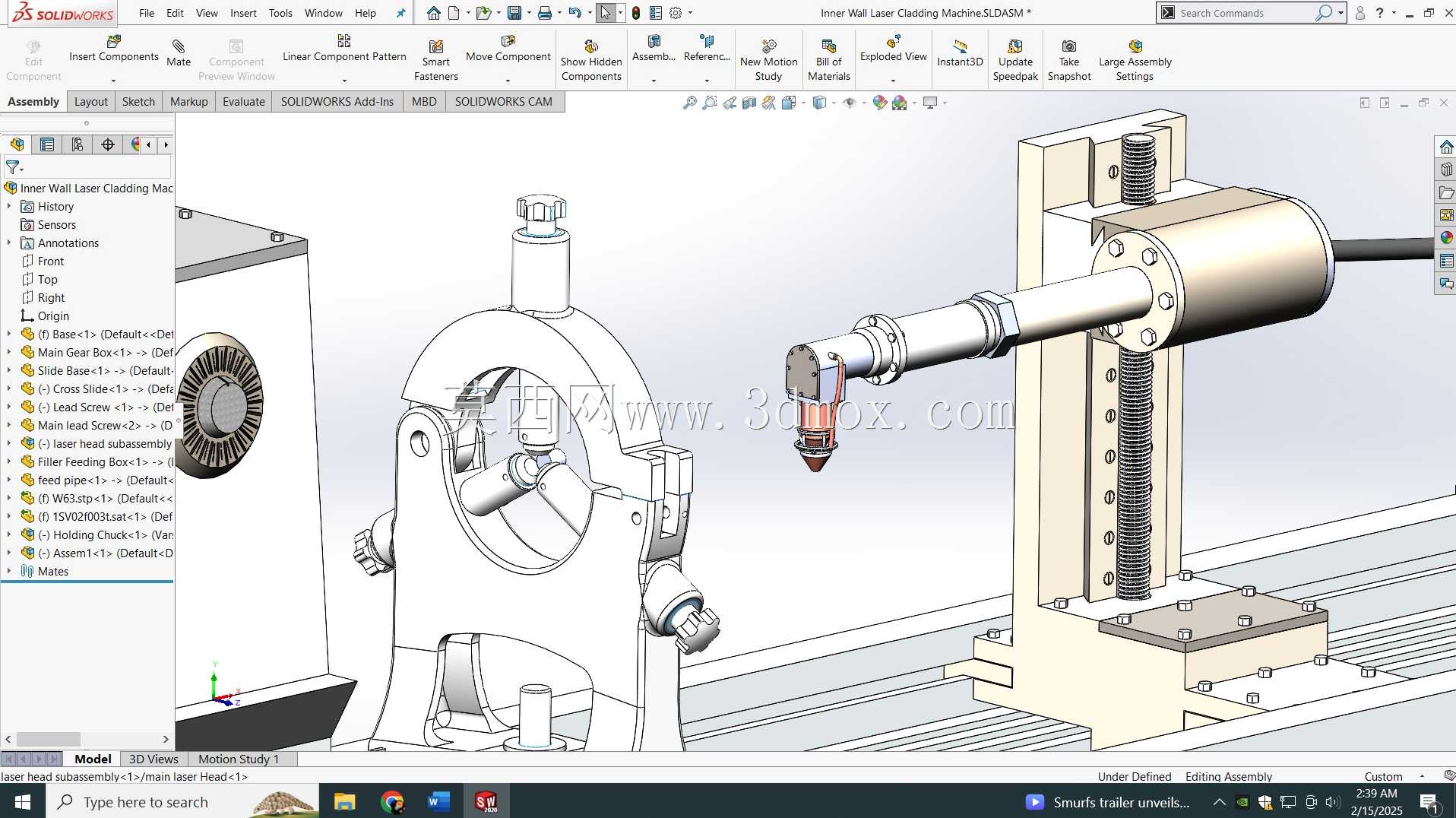Click the Zoom to Fit icon
1456x818 pixels.
(690, 103)
